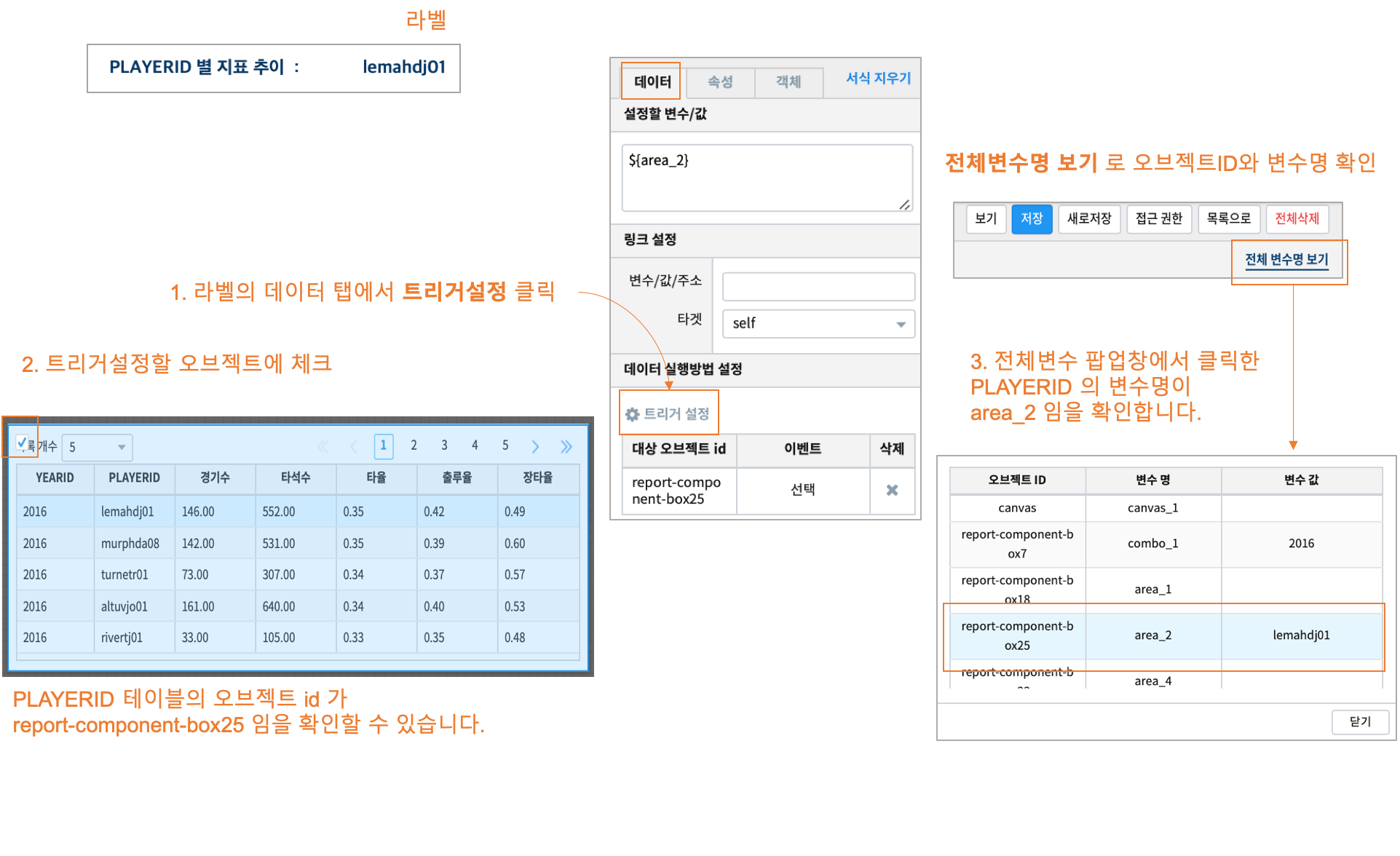This screenshot has width=1400, height=856.
Task: Click the YEARID column header
Action: click(x=55, y=478)
